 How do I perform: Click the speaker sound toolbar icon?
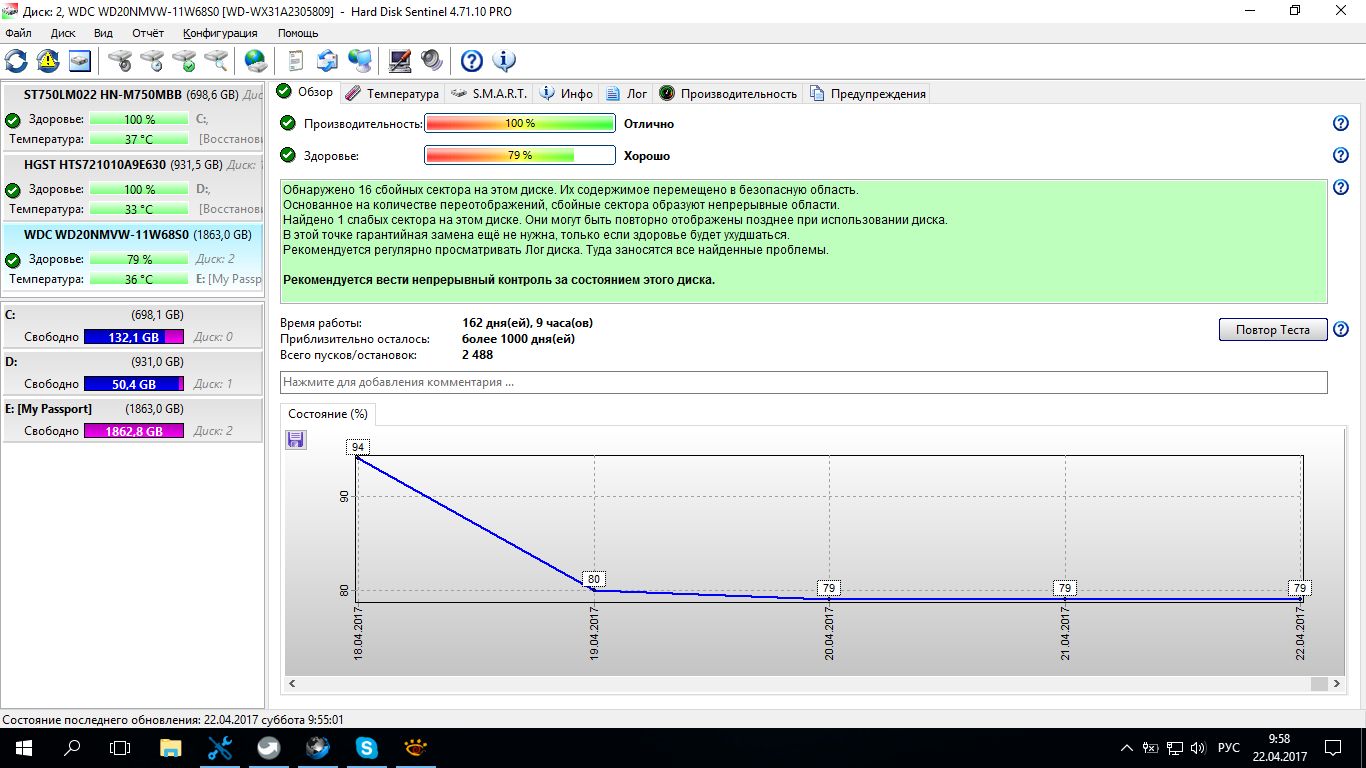click(x=432, y=61)
